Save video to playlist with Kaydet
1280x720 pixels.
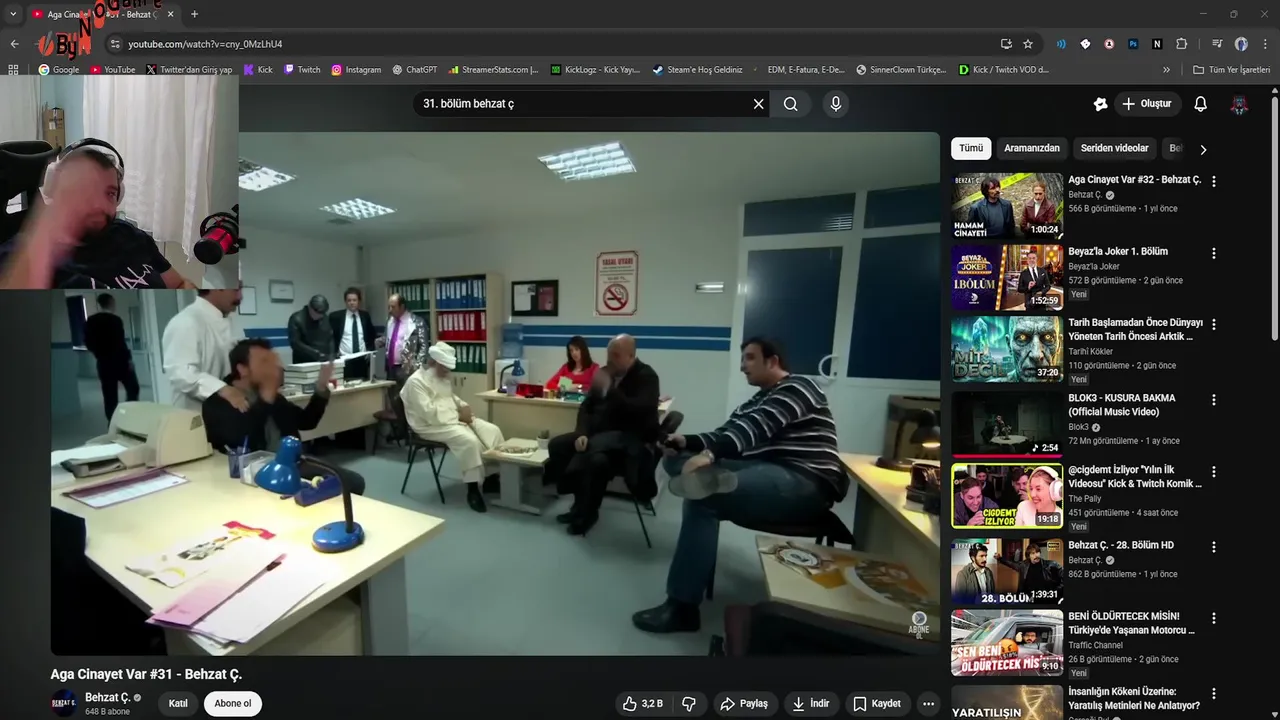(x=877, y=704)
